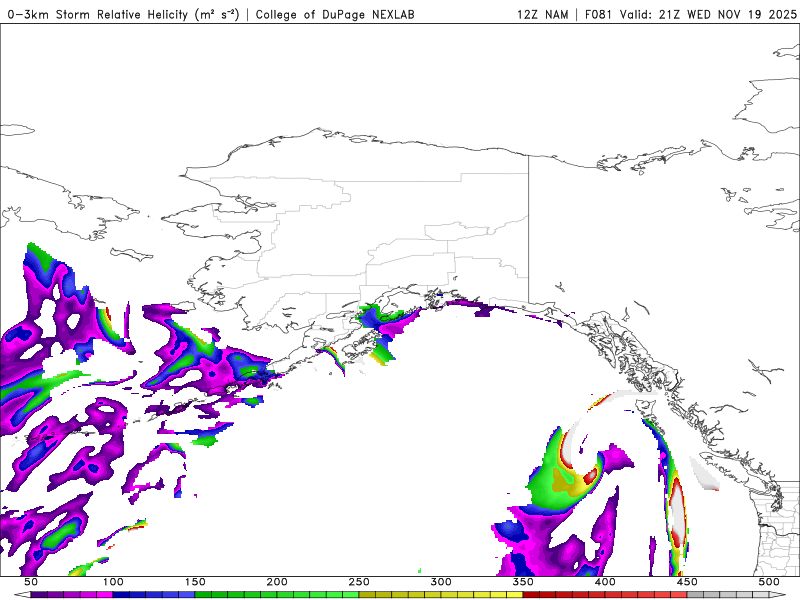Select the blue section of the colorbar
The width and height of the screenshot is (800, 600).
pyautogui.click(x=154, y=595)
